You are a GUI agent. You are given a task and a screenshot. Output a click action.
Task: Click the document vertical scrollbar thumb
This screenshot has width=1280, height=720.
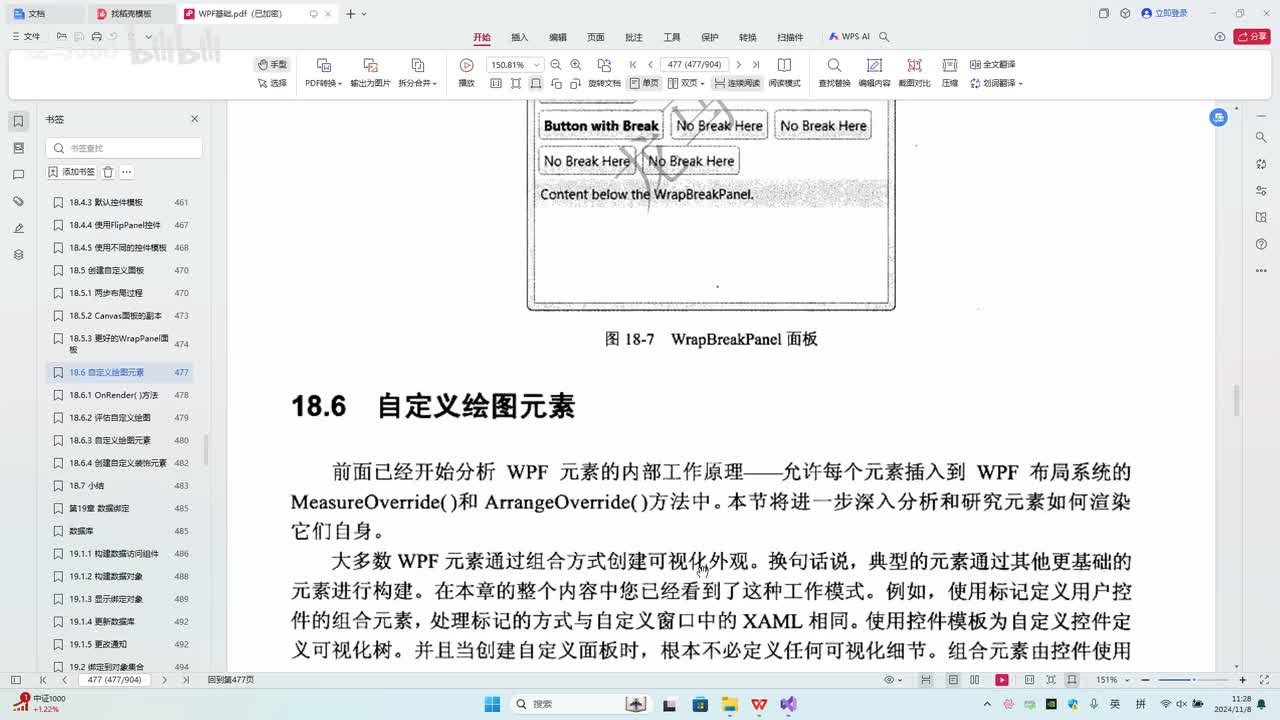tap(1236, 400)
